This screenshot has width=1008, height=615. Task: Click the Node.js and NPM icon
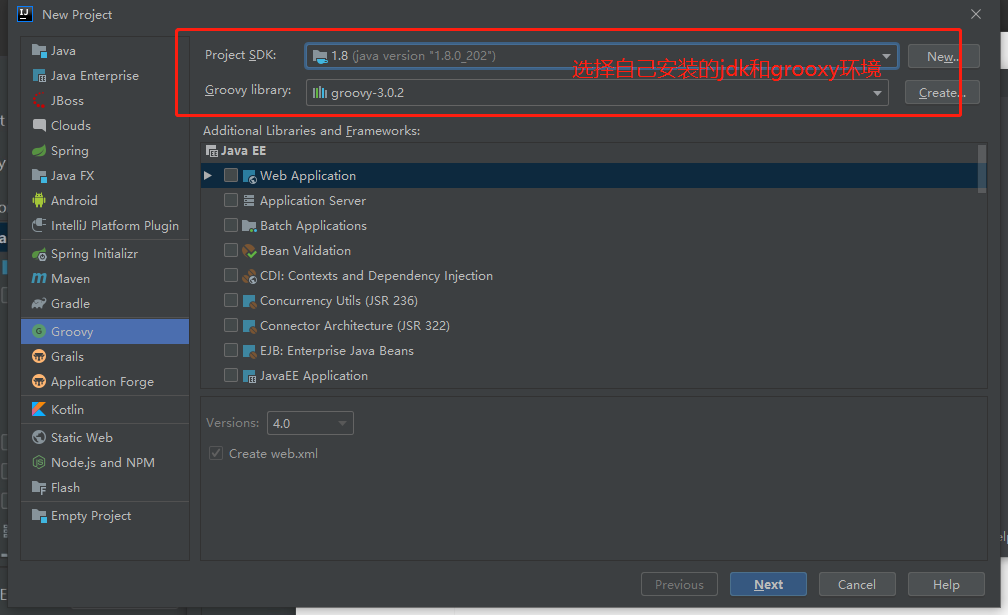pyautogui.click(x=39, y=463)
